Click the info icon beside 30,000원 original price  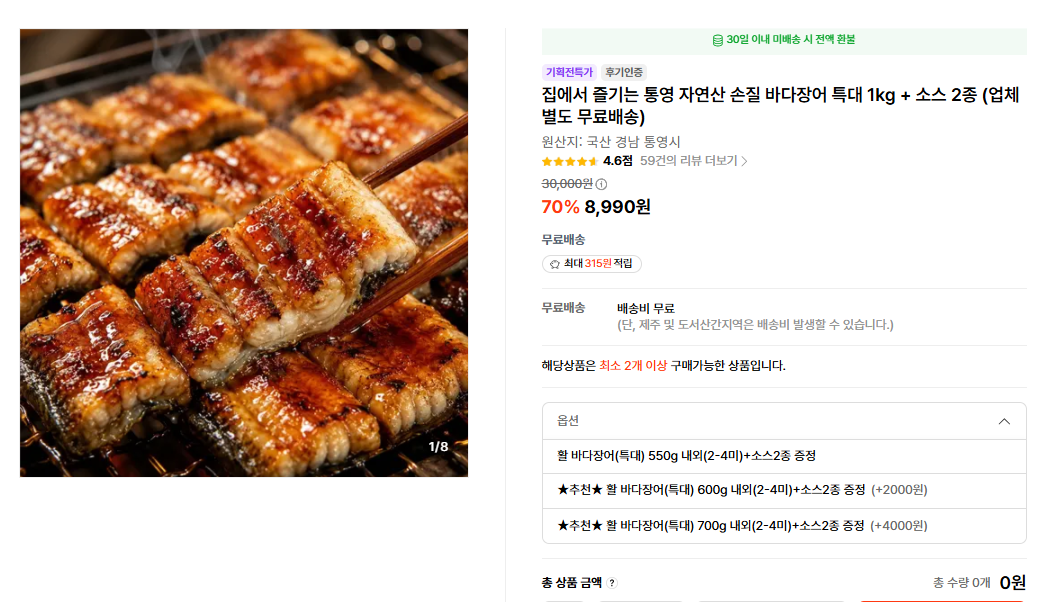click(601, 184)
